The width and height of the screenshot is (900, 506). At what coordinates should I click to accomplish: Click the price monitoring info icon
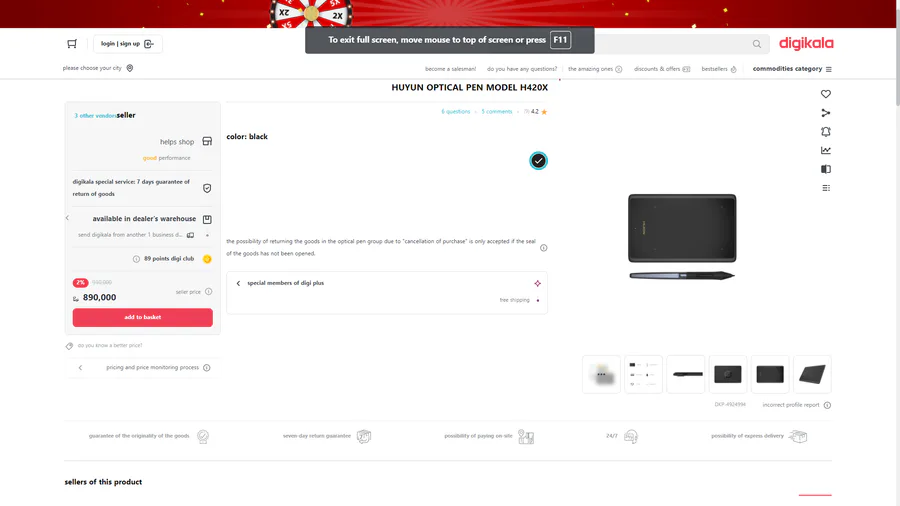click(x=207, y=368)
